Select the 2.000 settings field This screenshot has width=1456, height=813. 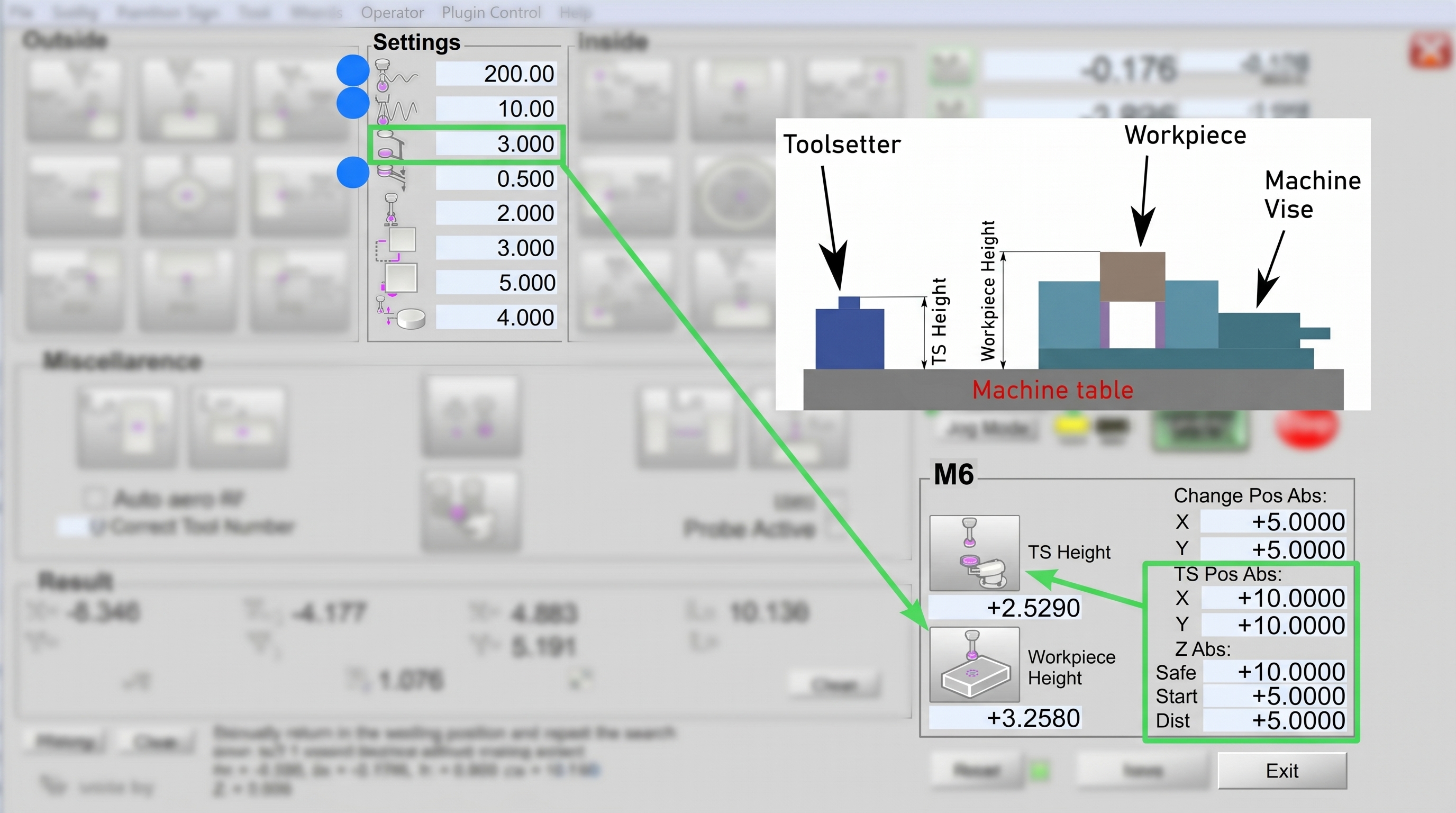(x=496, y=213)
